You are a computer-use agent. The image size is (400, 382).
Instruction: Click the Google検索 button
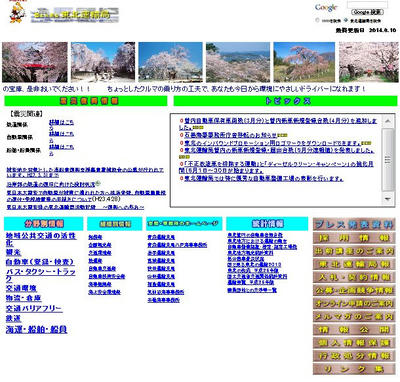[367, 12]
